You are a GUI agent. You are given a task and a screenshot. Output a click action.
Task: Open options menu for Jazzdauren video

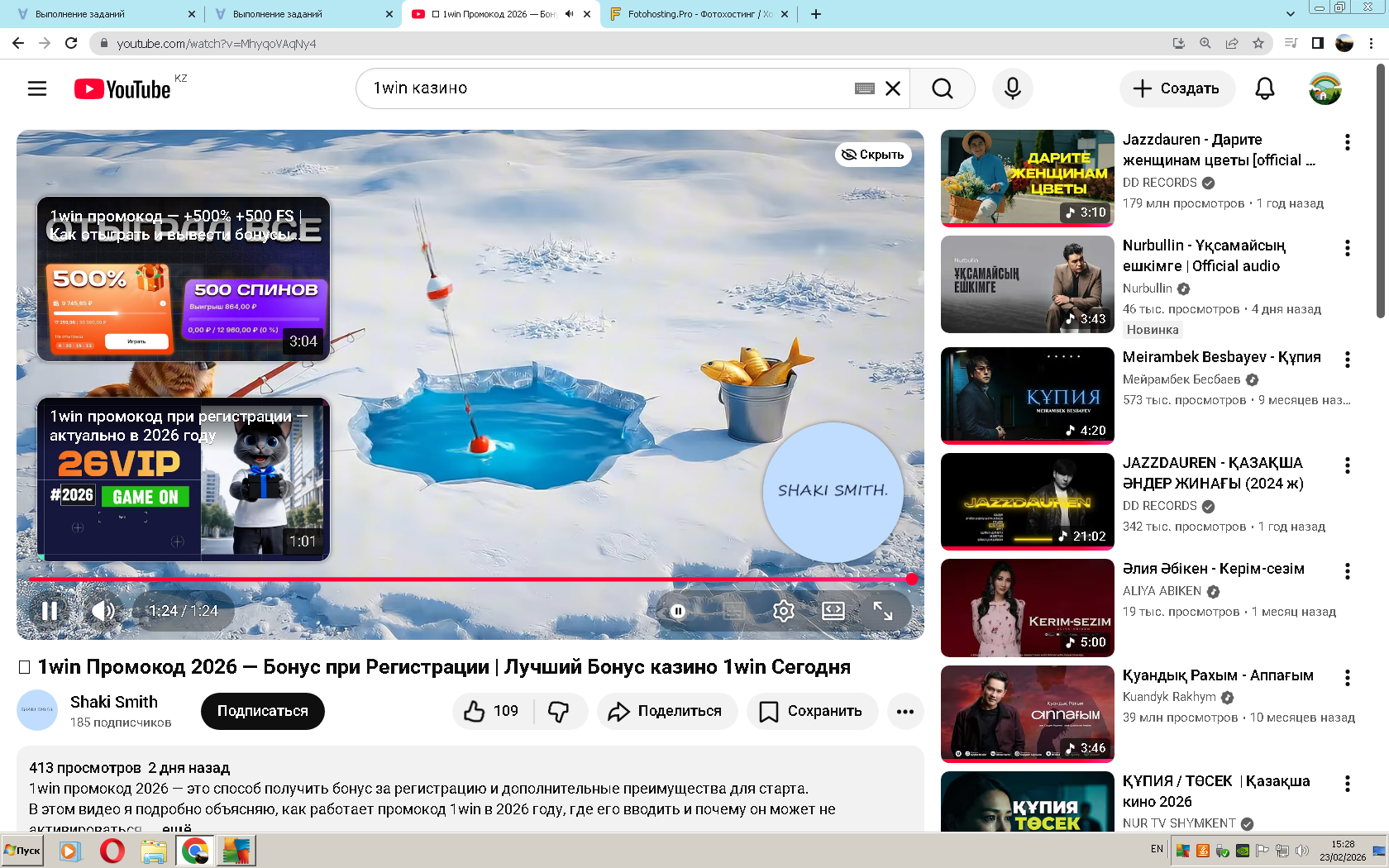(x=1347, y=142)
